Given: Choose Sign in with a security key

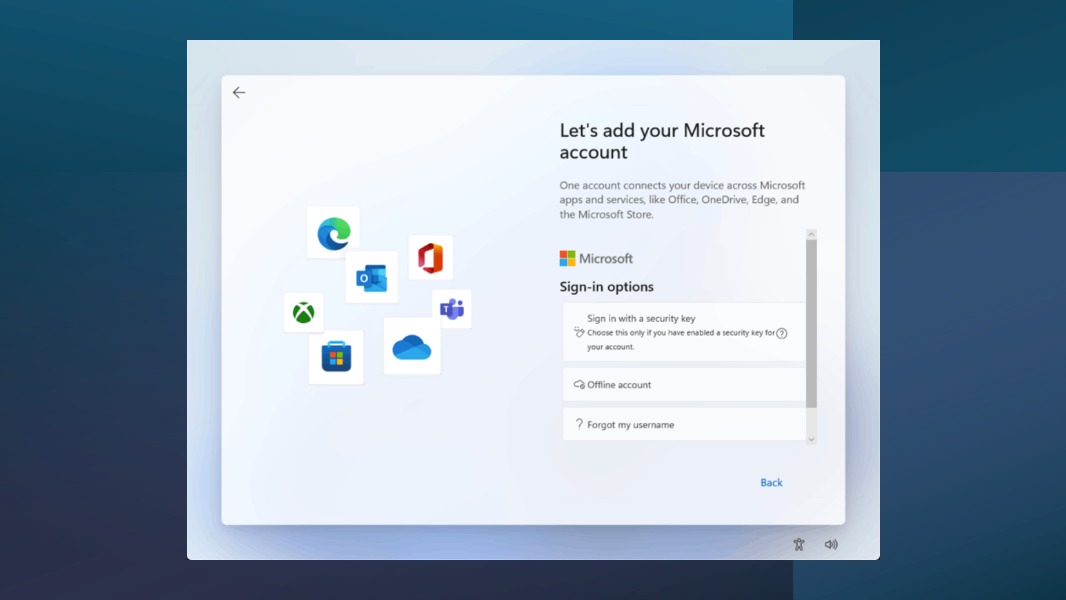Looking at the screenshot, I should tap(684, 332).
